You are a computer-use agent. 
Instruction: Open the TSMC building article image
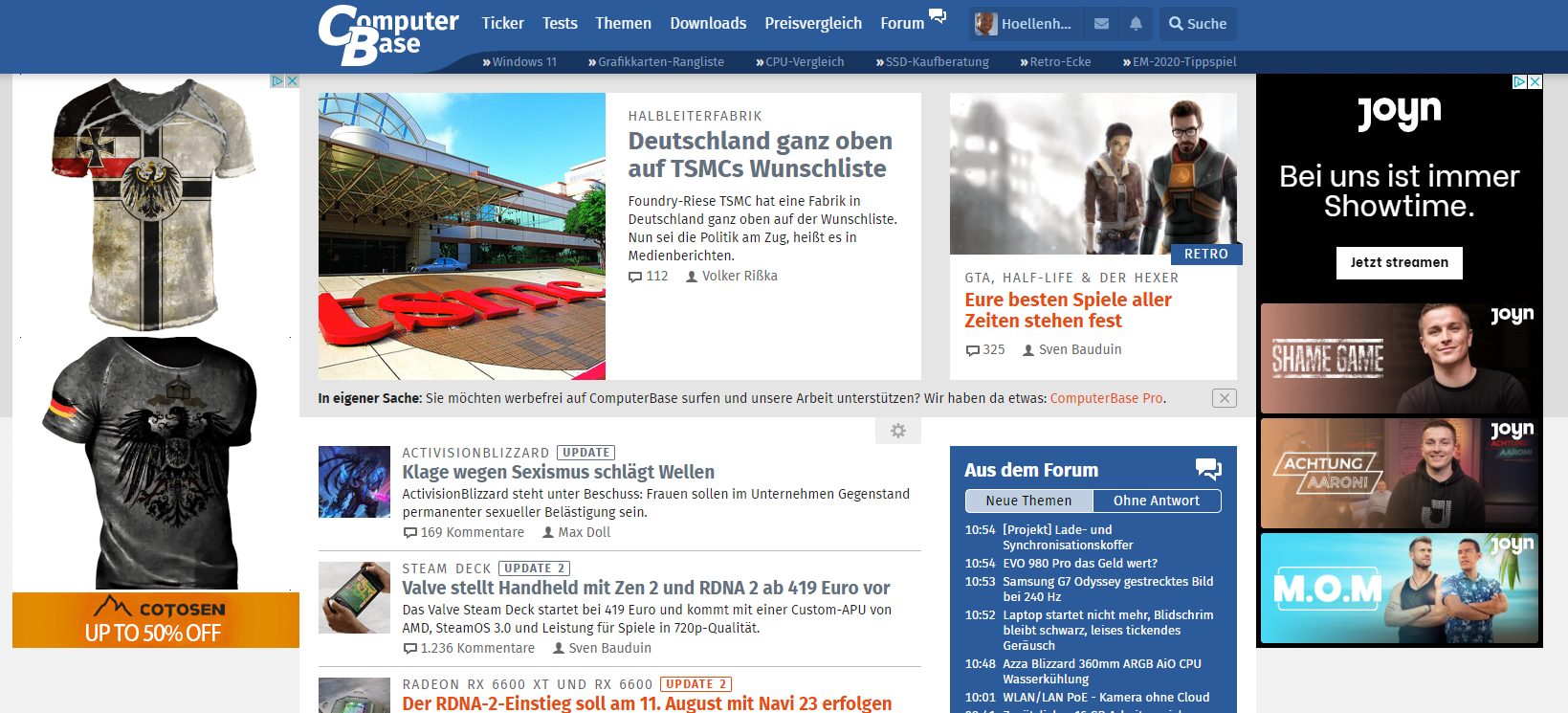point(462,236)
